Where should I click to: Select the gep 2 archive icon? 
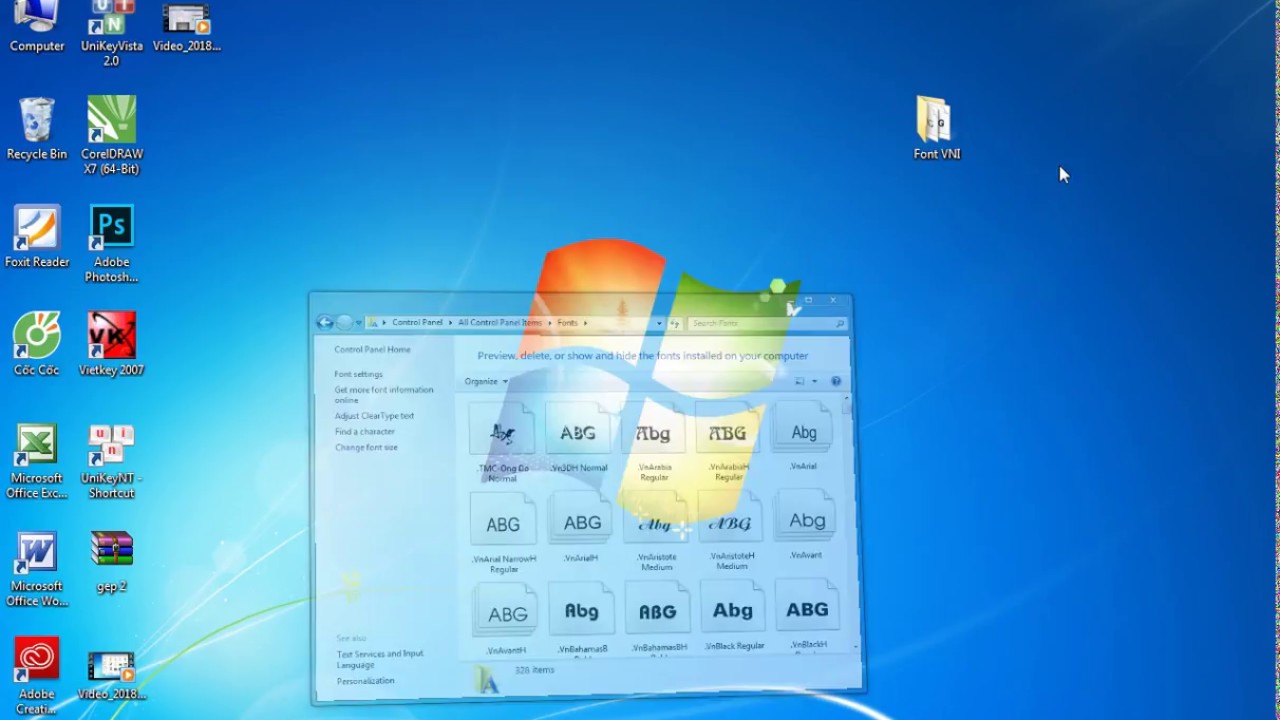[x=111, y=562]
